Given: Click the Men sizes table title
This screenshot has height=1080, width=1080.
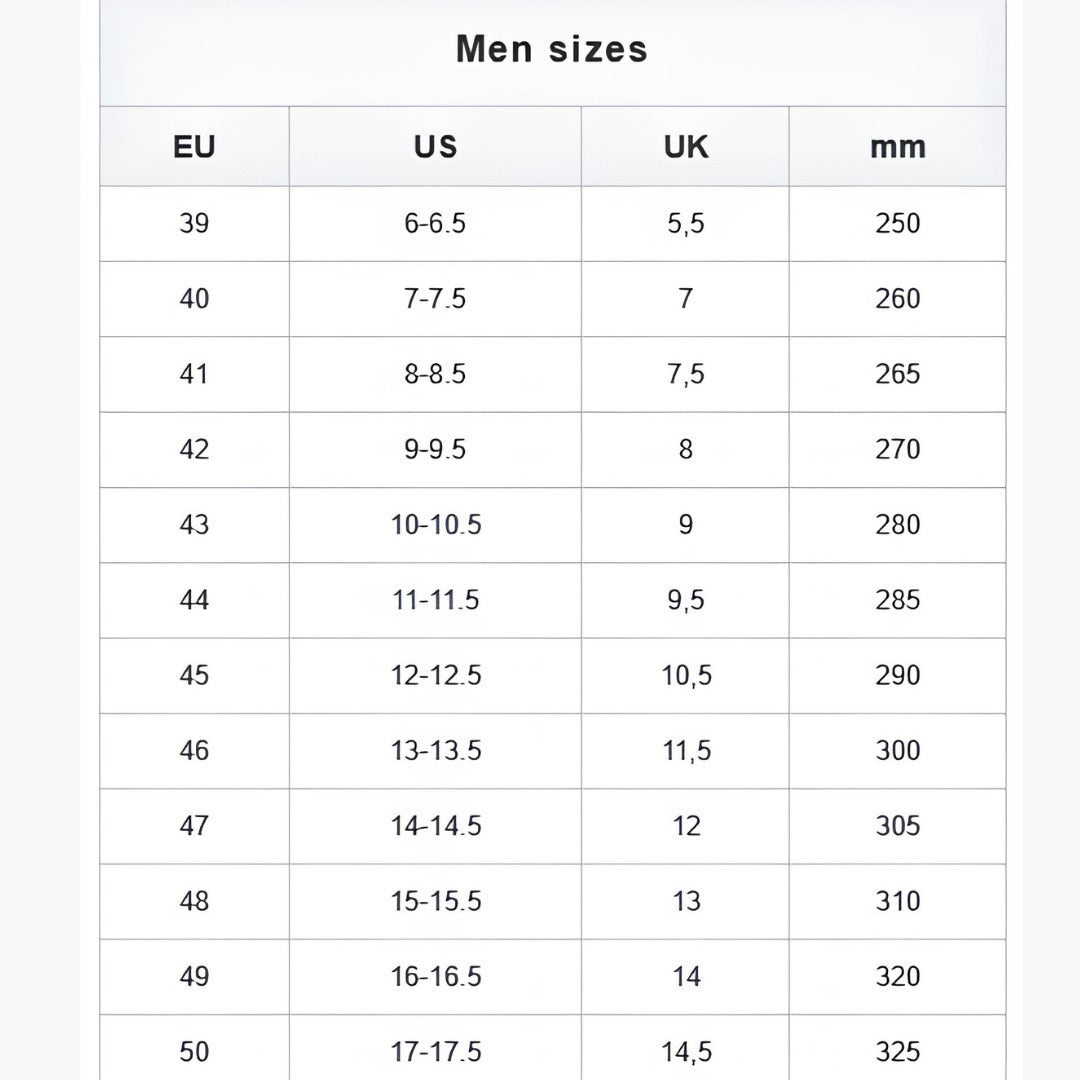Looking at the screenshot, I should coord(552,50).
